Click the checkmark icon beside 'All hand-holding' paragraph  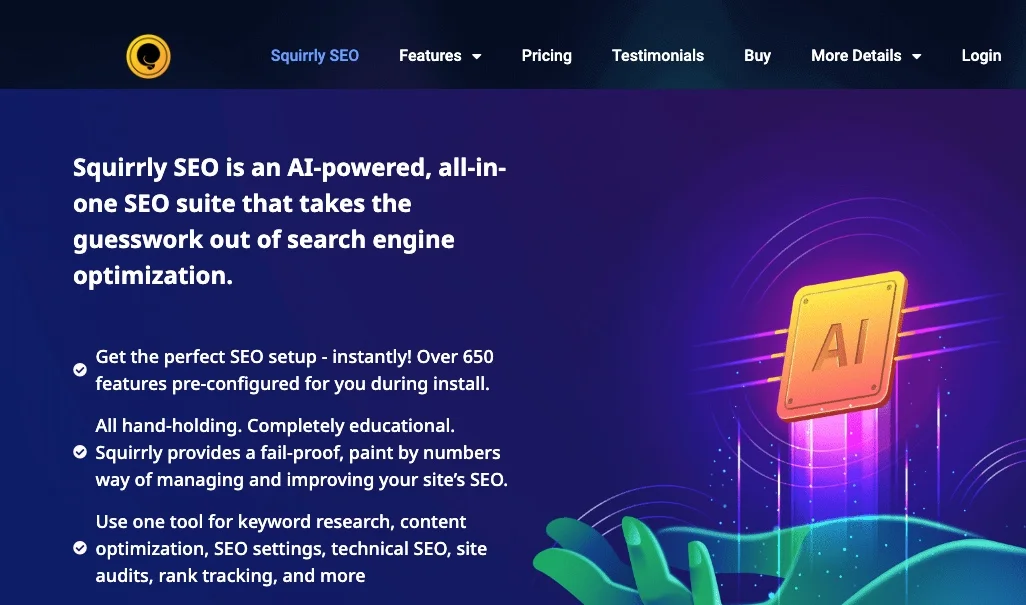(x=80, y=452)
